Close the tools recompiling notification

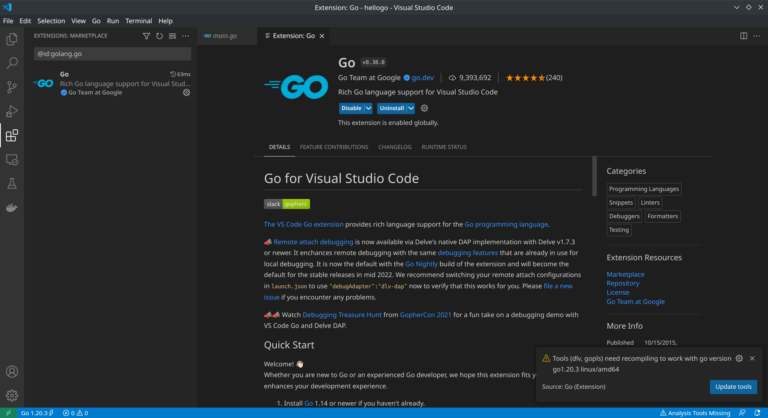tap(752, 358)
